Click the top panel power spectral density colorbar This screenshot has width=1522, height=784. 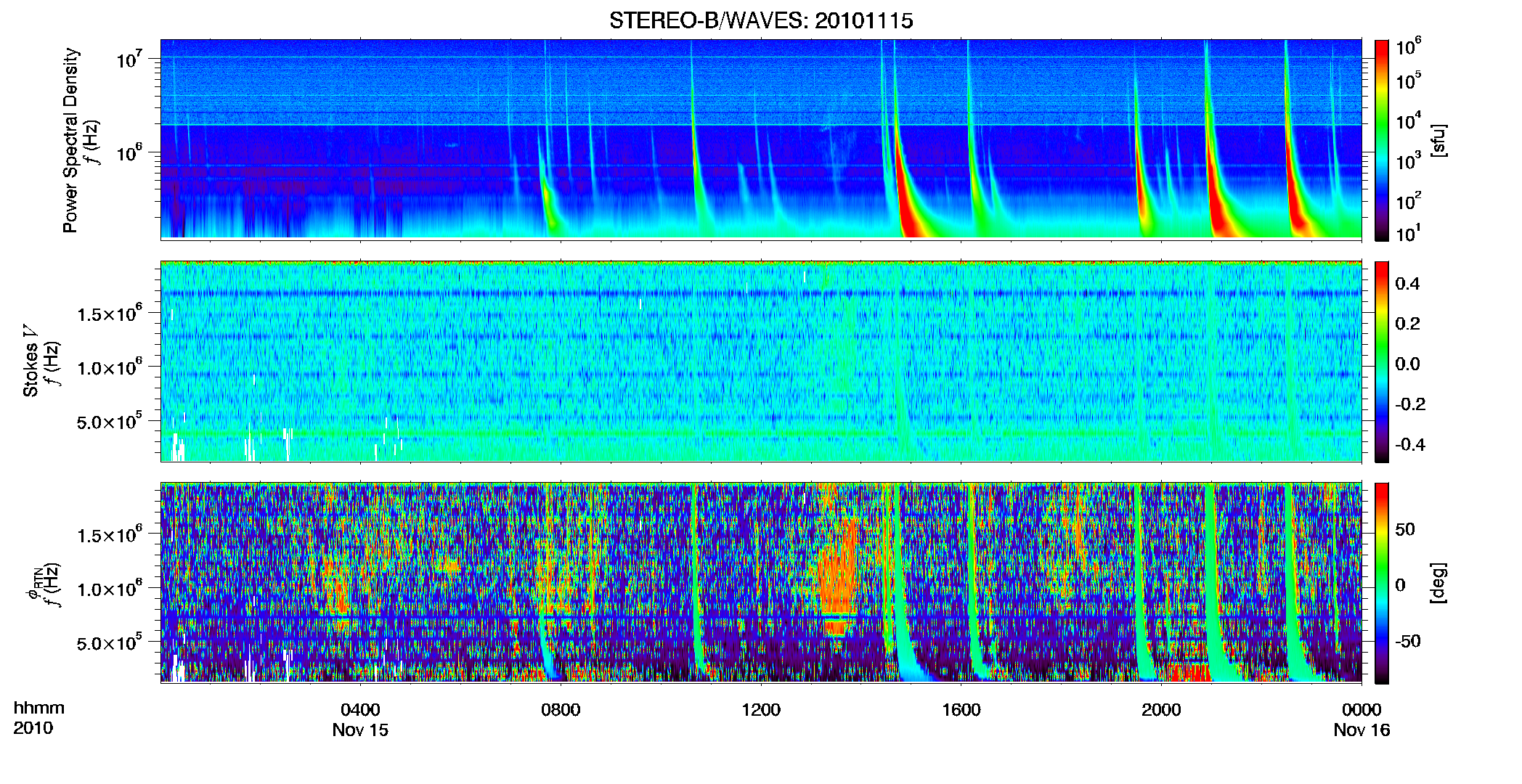(x=1382, y=140)
